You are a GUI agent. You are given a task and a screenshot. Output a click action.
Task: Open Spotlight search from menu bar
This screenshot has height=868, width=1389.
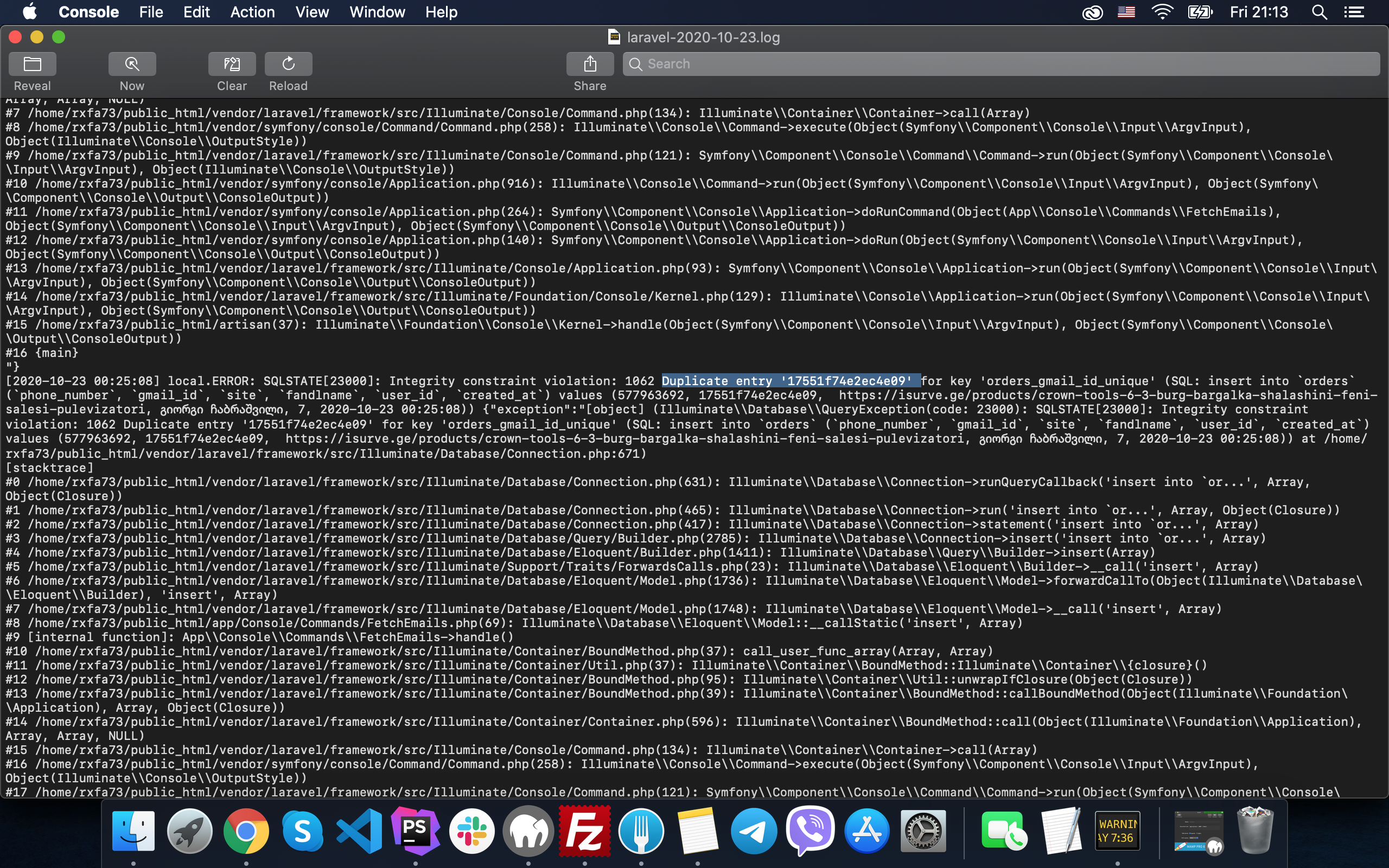1319,11
